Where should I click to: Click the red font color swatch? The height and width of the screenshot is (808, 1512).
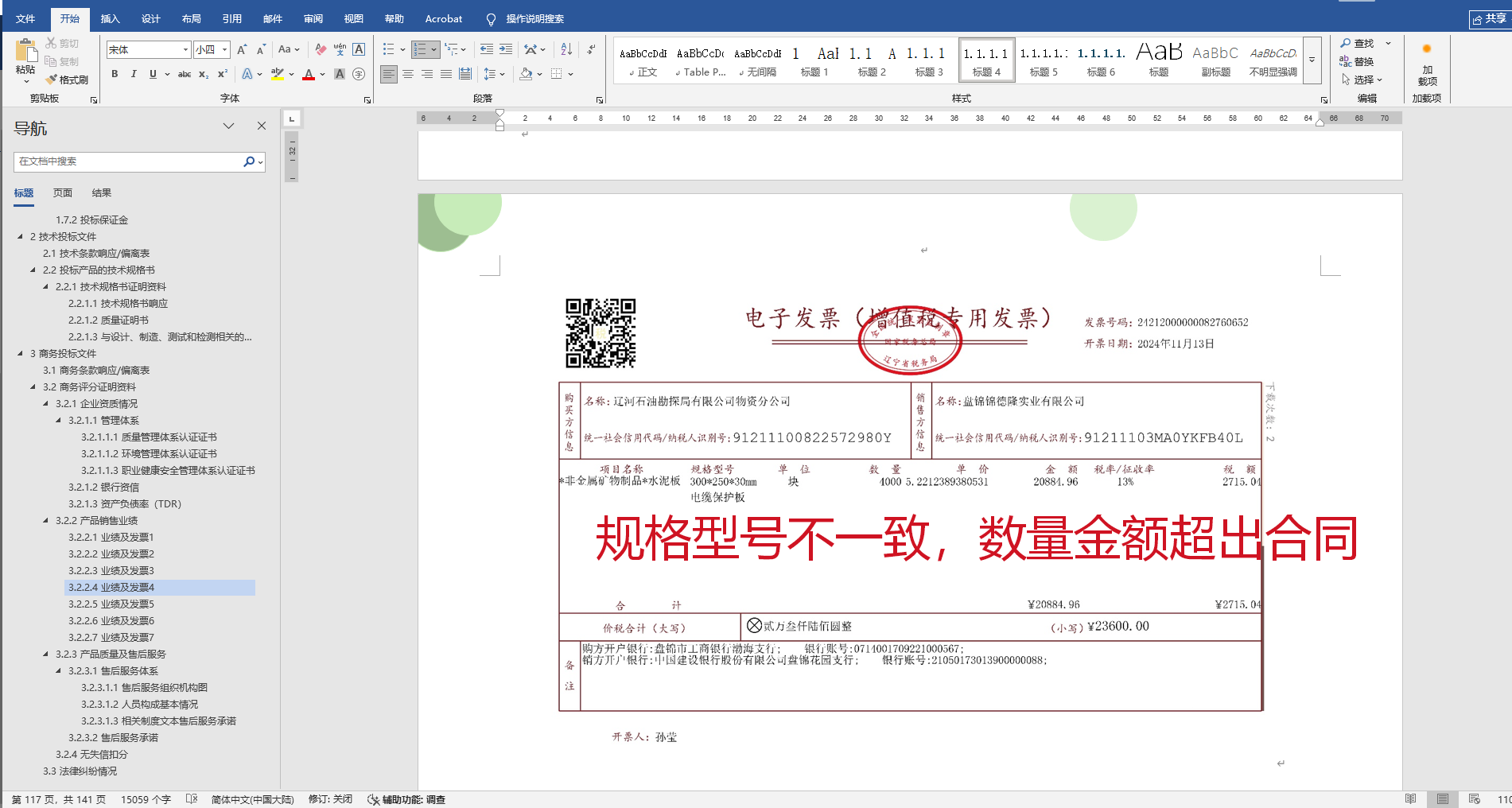[x=309, y=74]
